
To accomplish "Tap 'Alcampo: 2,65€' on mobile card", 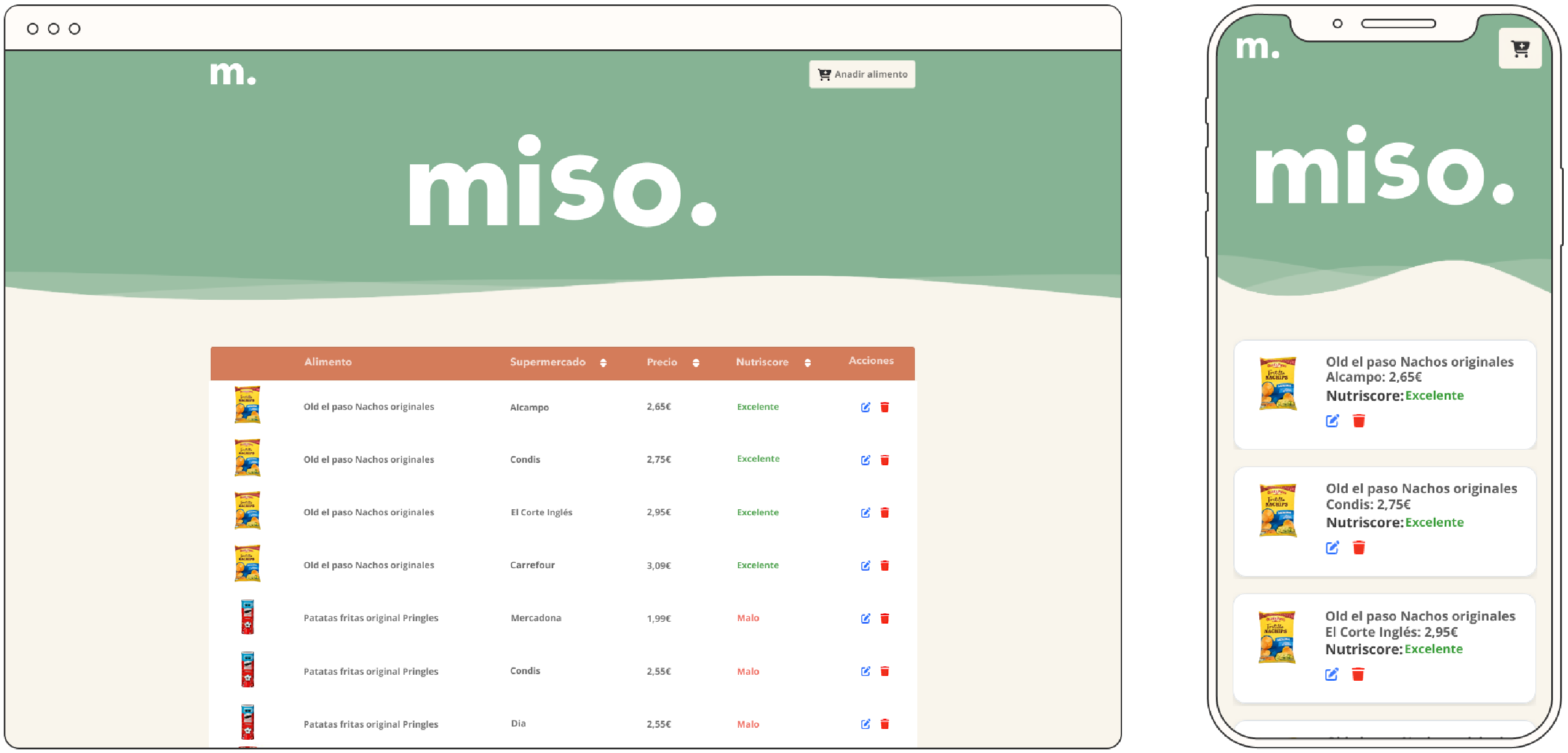I will 1373,377.
